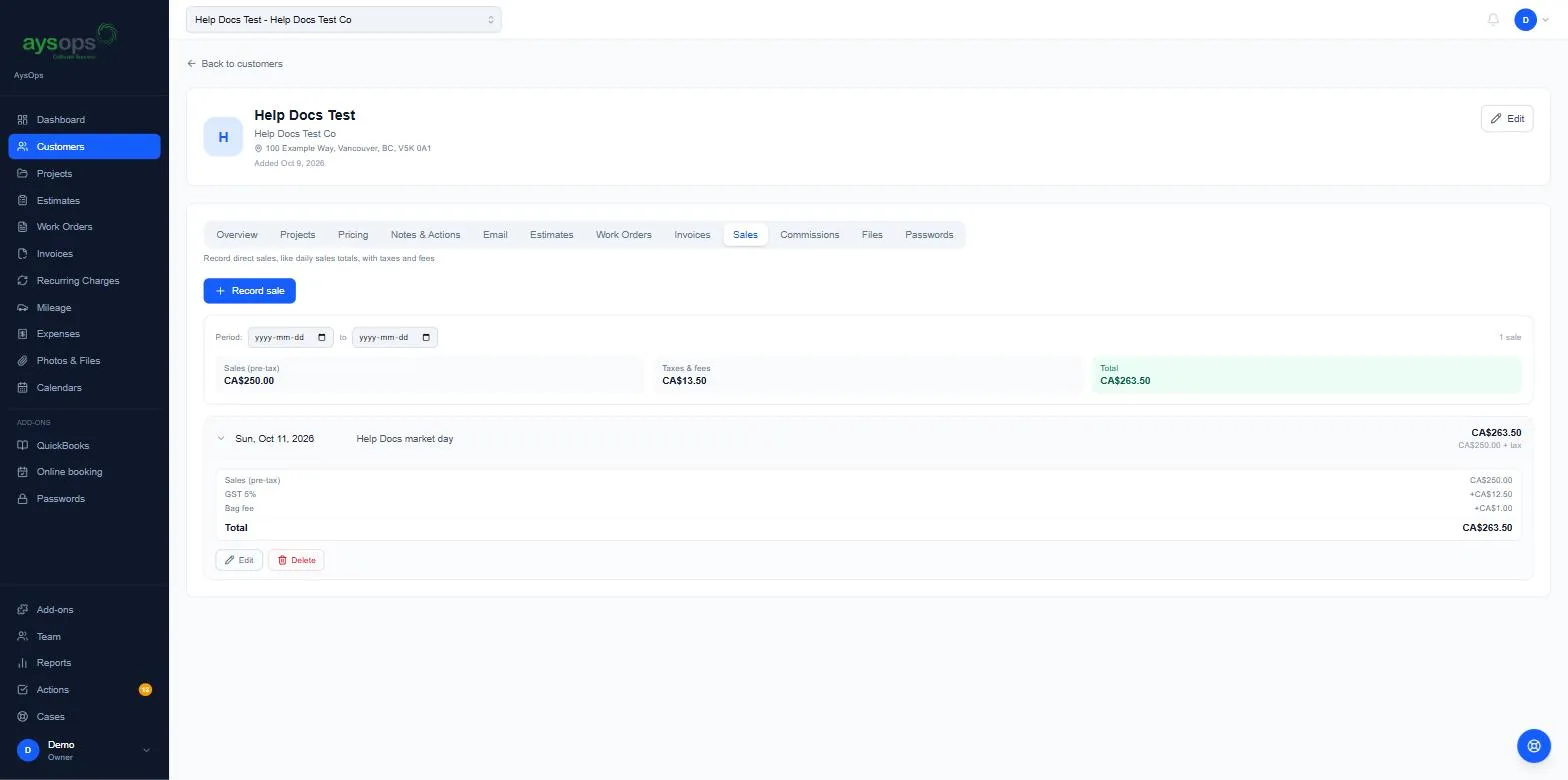Open the Notes & Actions tab
The height and width of the screenshot is (780, 1568).
coord(425,235)
